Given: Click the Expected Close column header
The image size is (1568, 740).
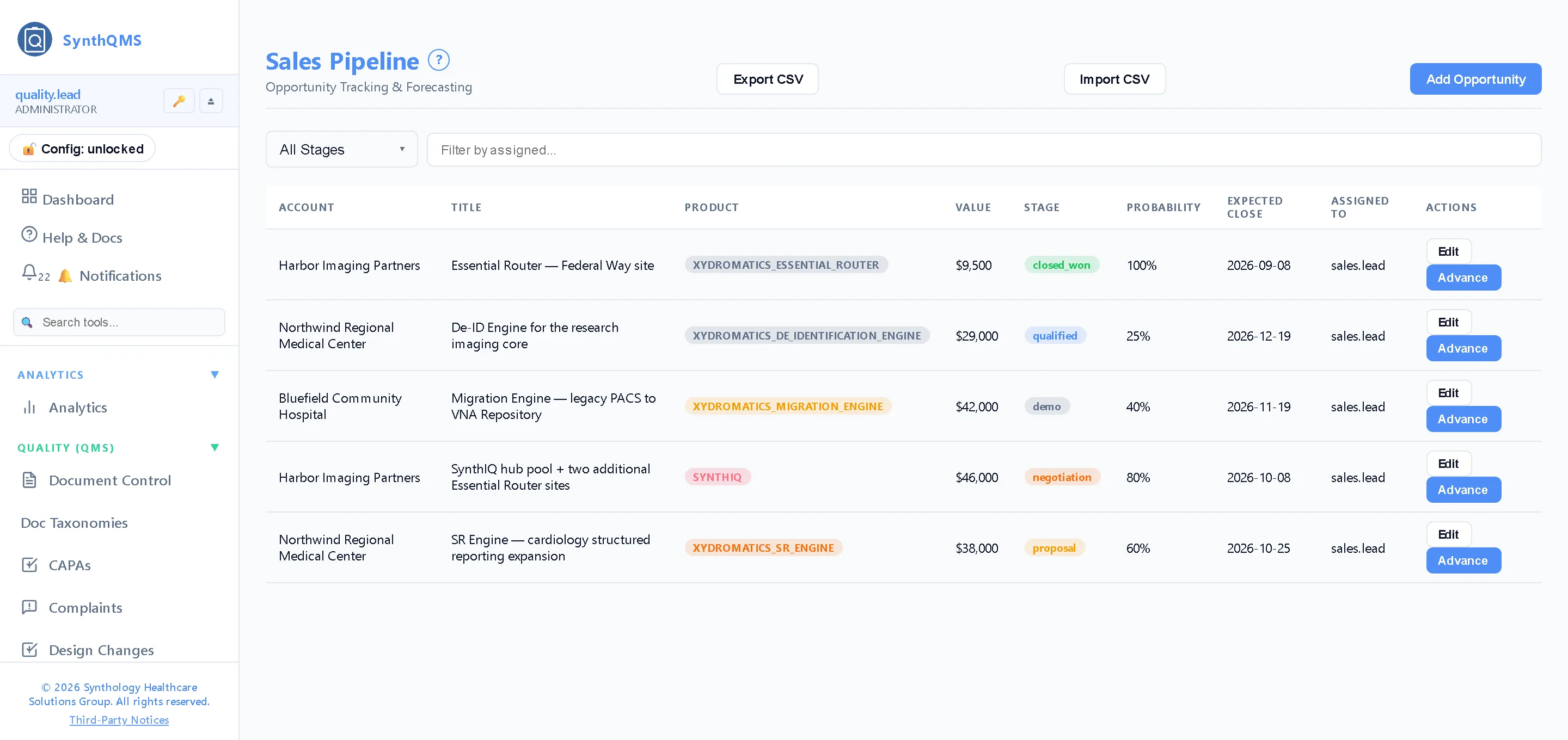Looking at the screenshot, I should click(1254, 207).
